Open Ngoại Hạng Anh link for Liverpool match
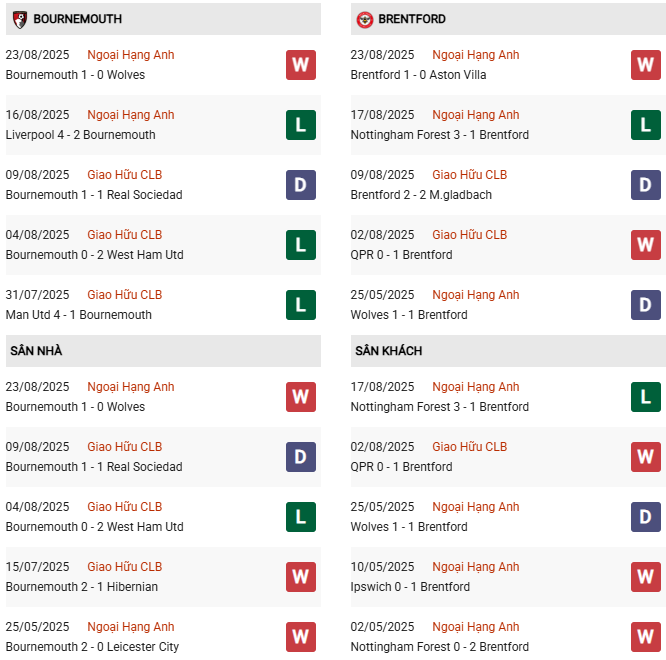The height and width of the screenshot is (660, 666). (130, 115)
